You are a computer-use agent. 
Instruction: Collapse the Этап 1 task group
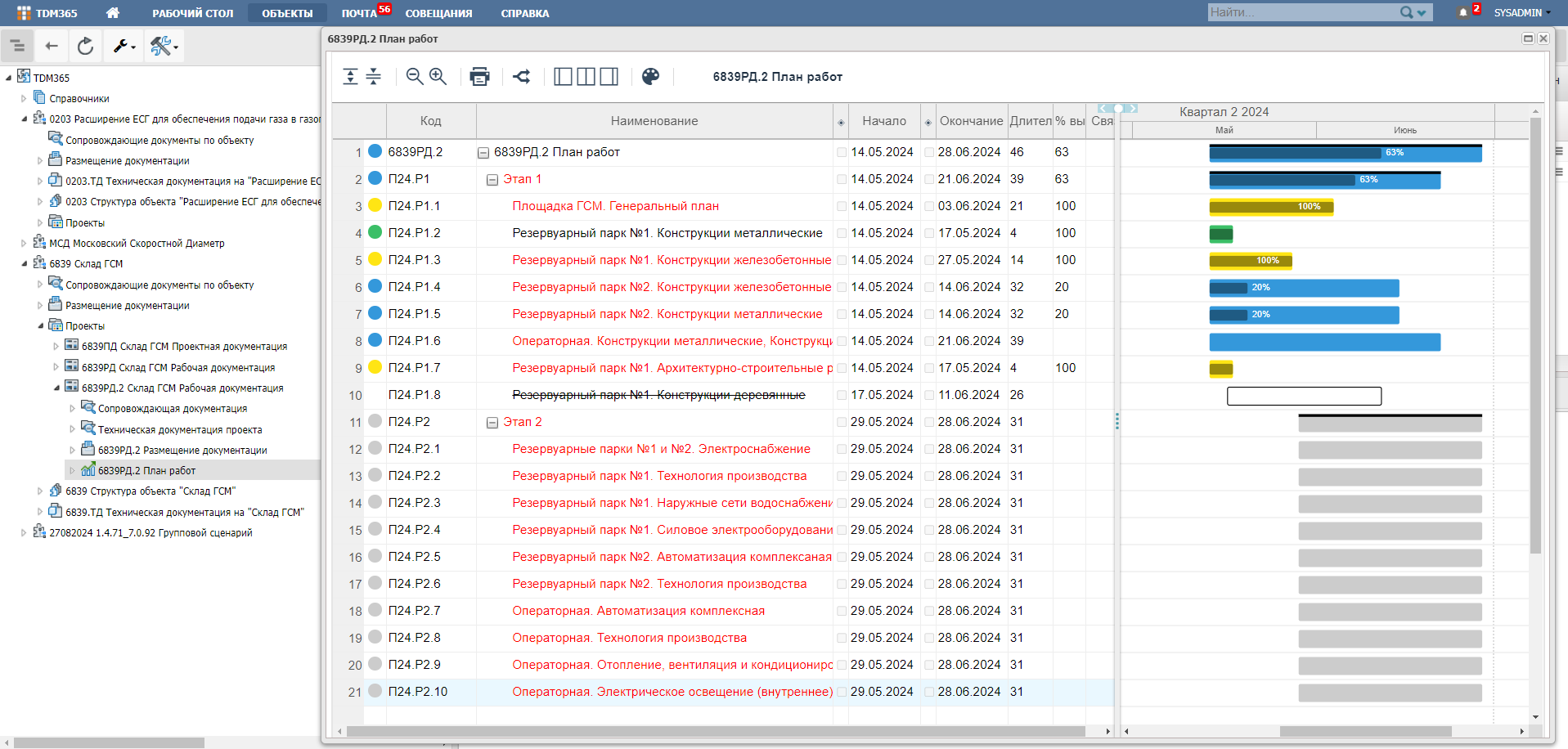click(x=492, y=180)
